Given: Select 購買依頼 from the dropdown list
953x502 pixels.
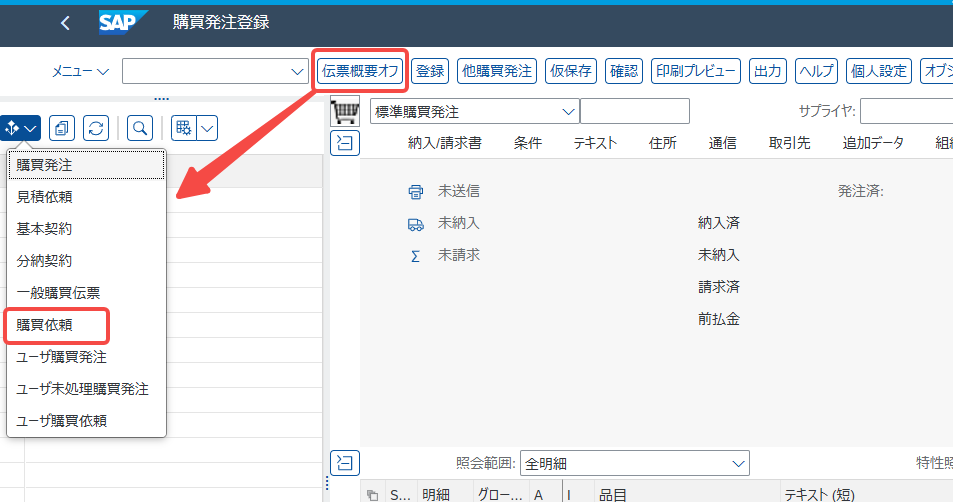Looking at the screenshot, I should pyautogui.click(x=58, y=325).
